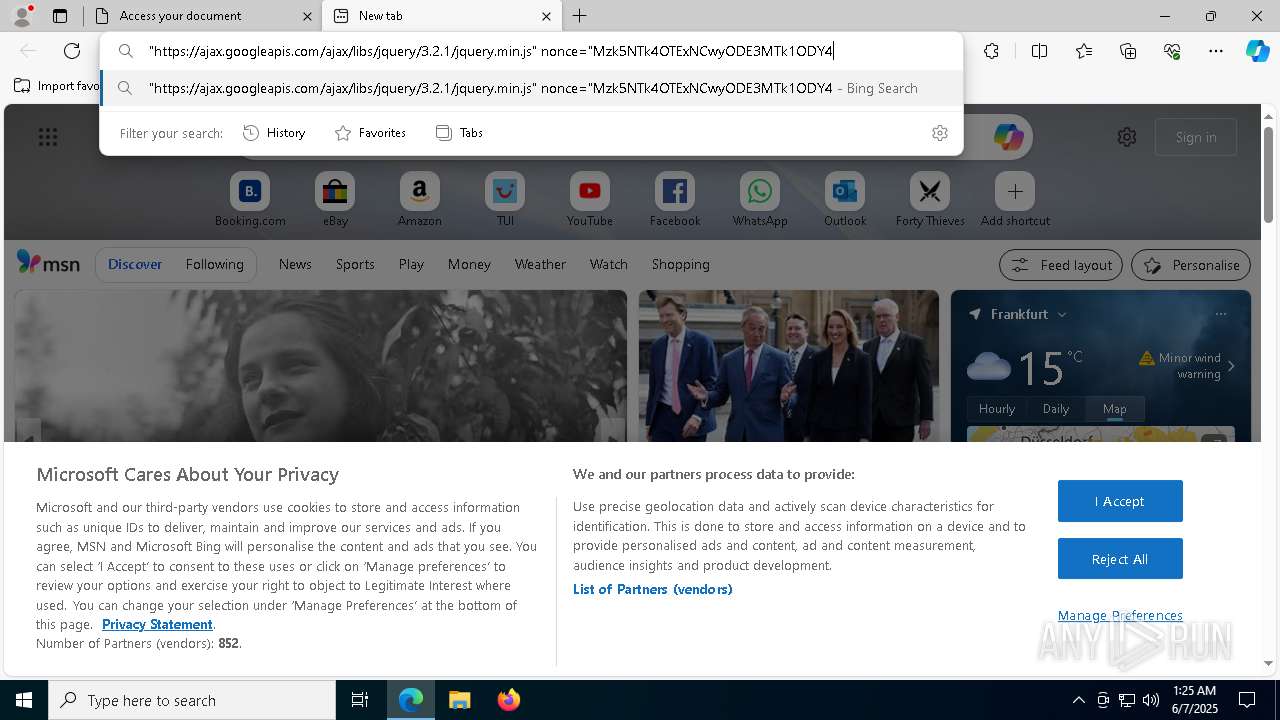Viewport: 1280px width, 720px height.
Task: Launch the Copilot sidebar icon
Action: coord(1258,51)
